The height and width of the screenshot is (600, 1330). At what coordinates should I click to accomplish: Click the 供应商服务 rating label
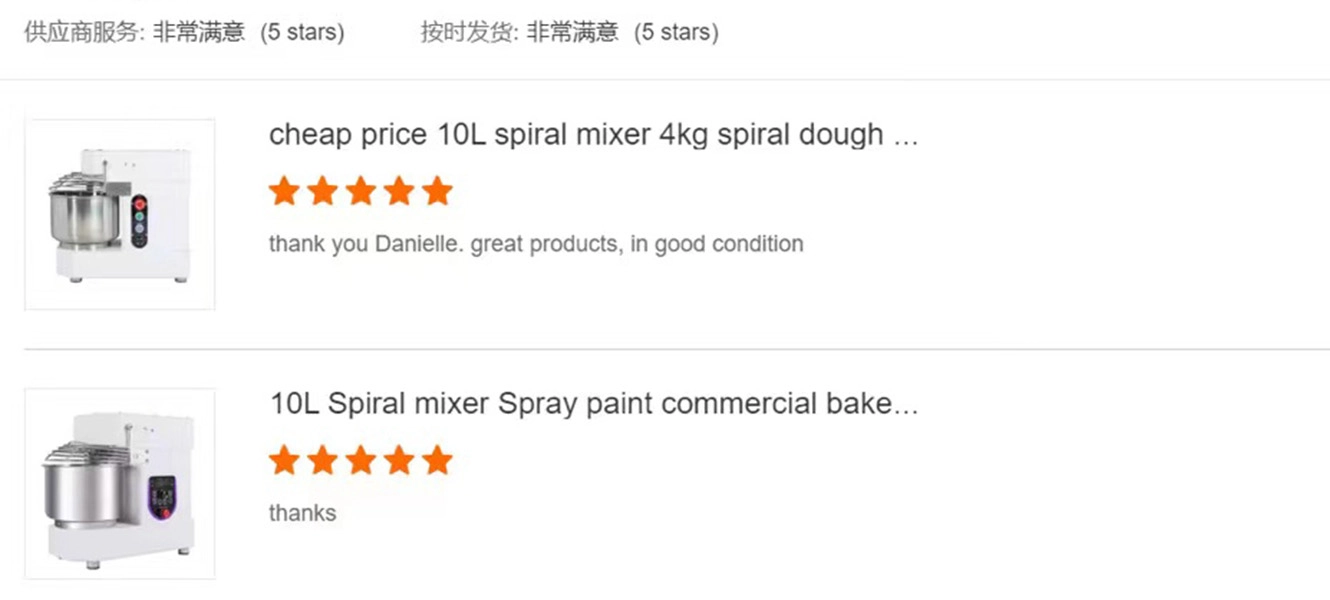click(85, 32)
